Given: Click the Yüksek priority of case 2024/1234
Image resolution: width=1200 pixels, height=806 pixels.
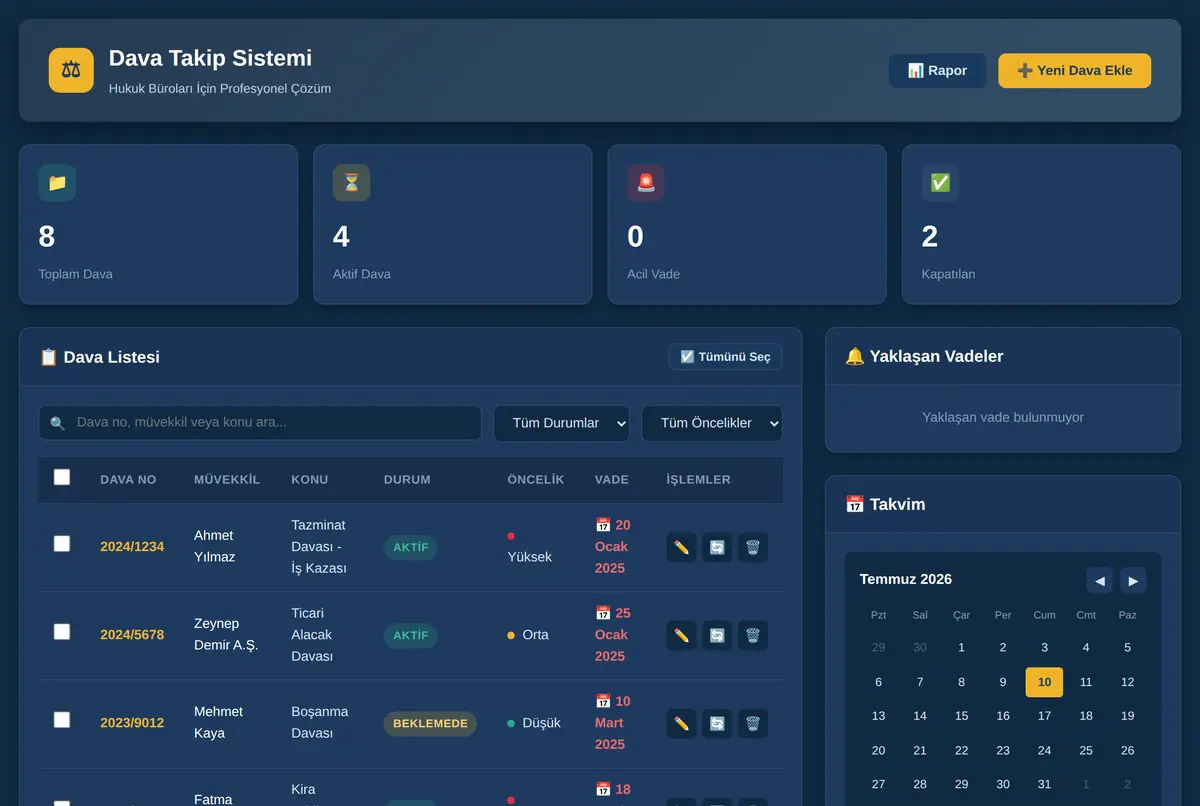Looking at the screenshot, I should [530, 547].
